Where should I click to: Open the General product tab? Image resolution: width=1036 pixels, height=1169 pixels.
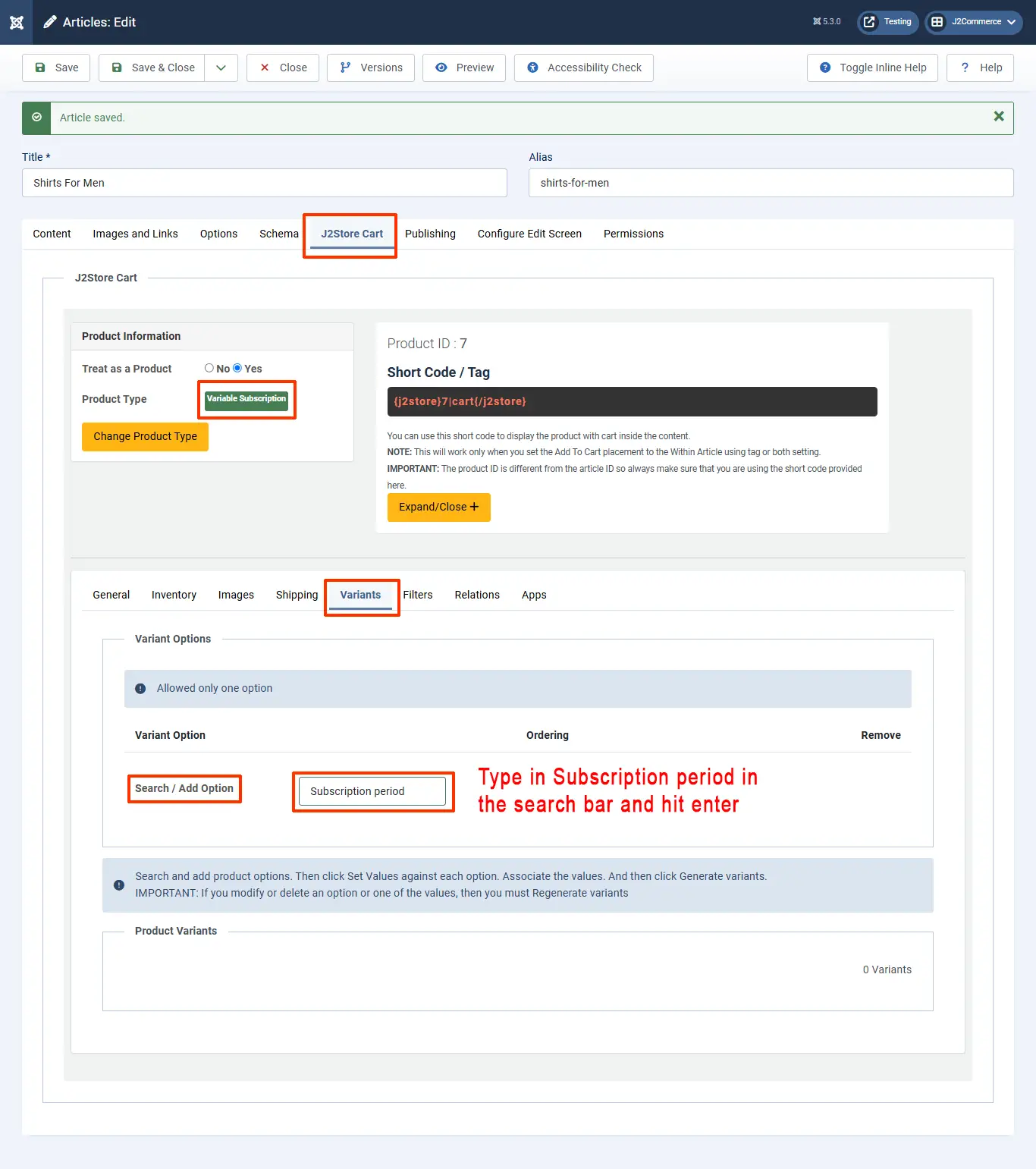111,595
